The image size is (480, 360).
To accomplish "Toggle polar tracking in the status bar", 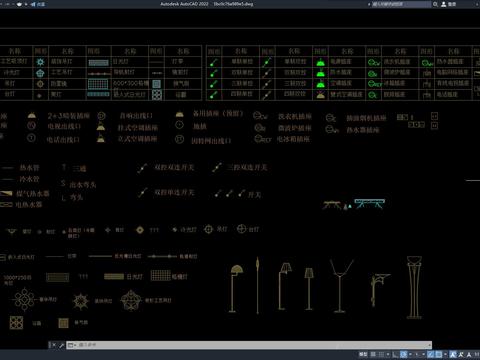I will click(403, 354).
